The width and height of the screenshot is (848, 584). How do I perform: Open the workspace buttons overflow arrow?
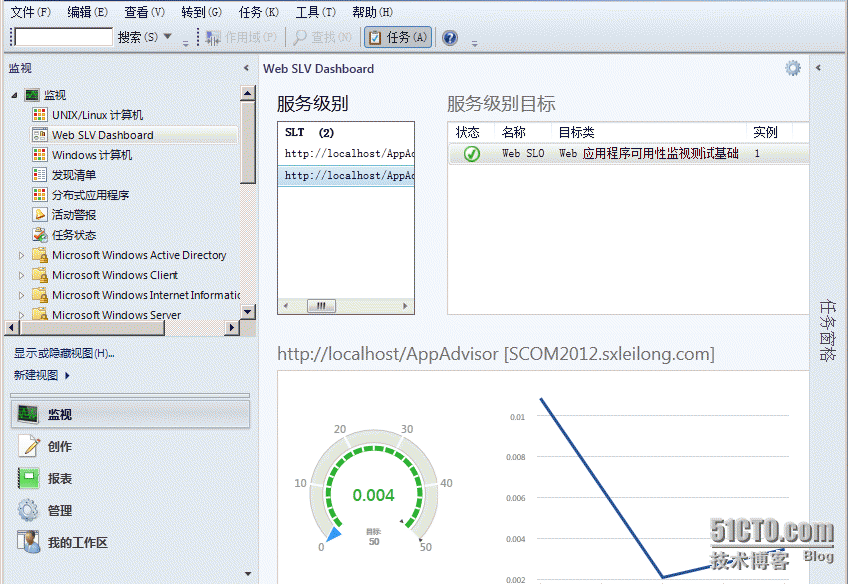tap(248, 574)
